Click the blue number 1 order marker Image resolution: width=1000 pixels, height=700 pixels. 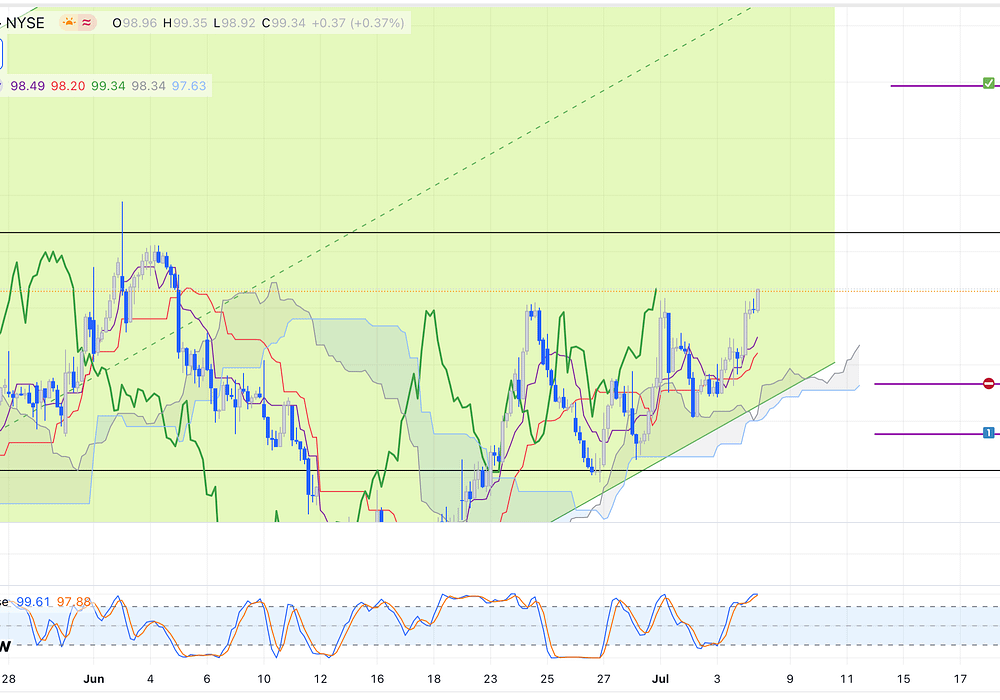tap(988, 433)
